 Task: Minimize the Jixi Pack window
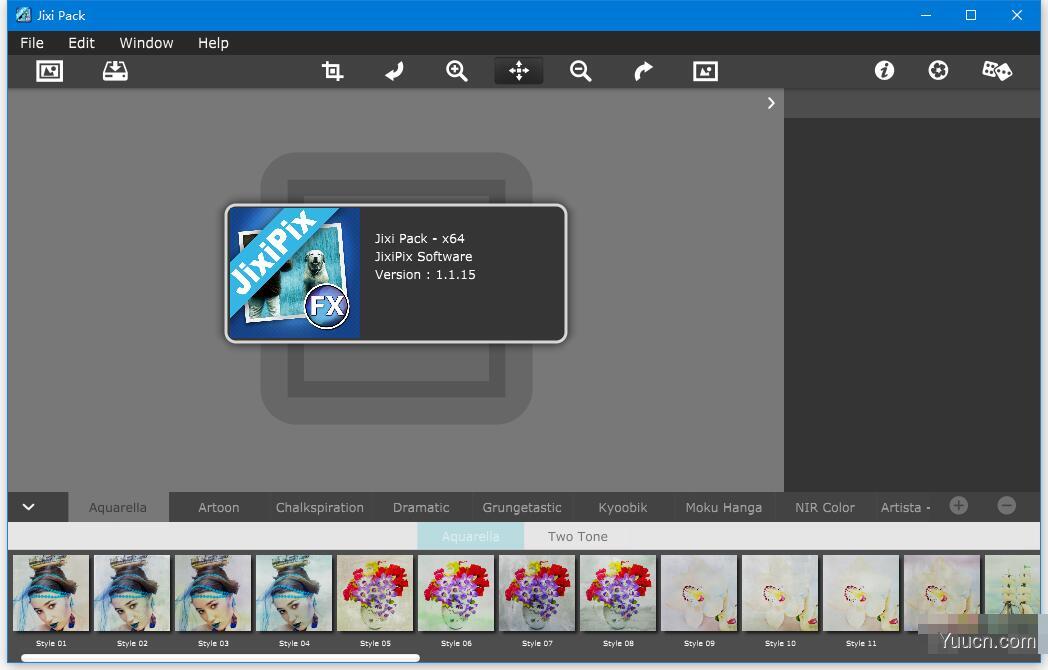[x=926, y=15]
